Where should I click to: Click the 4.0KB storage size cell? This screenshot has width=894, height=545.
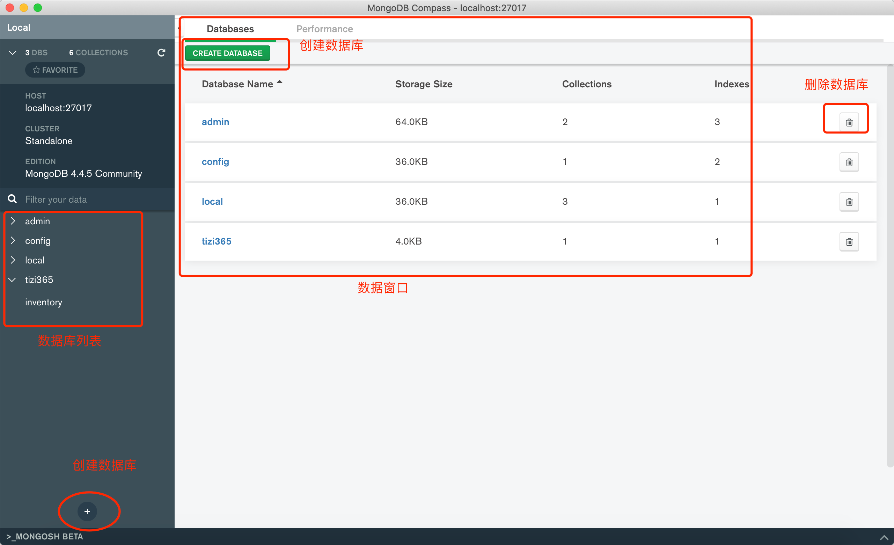point(408,241)
